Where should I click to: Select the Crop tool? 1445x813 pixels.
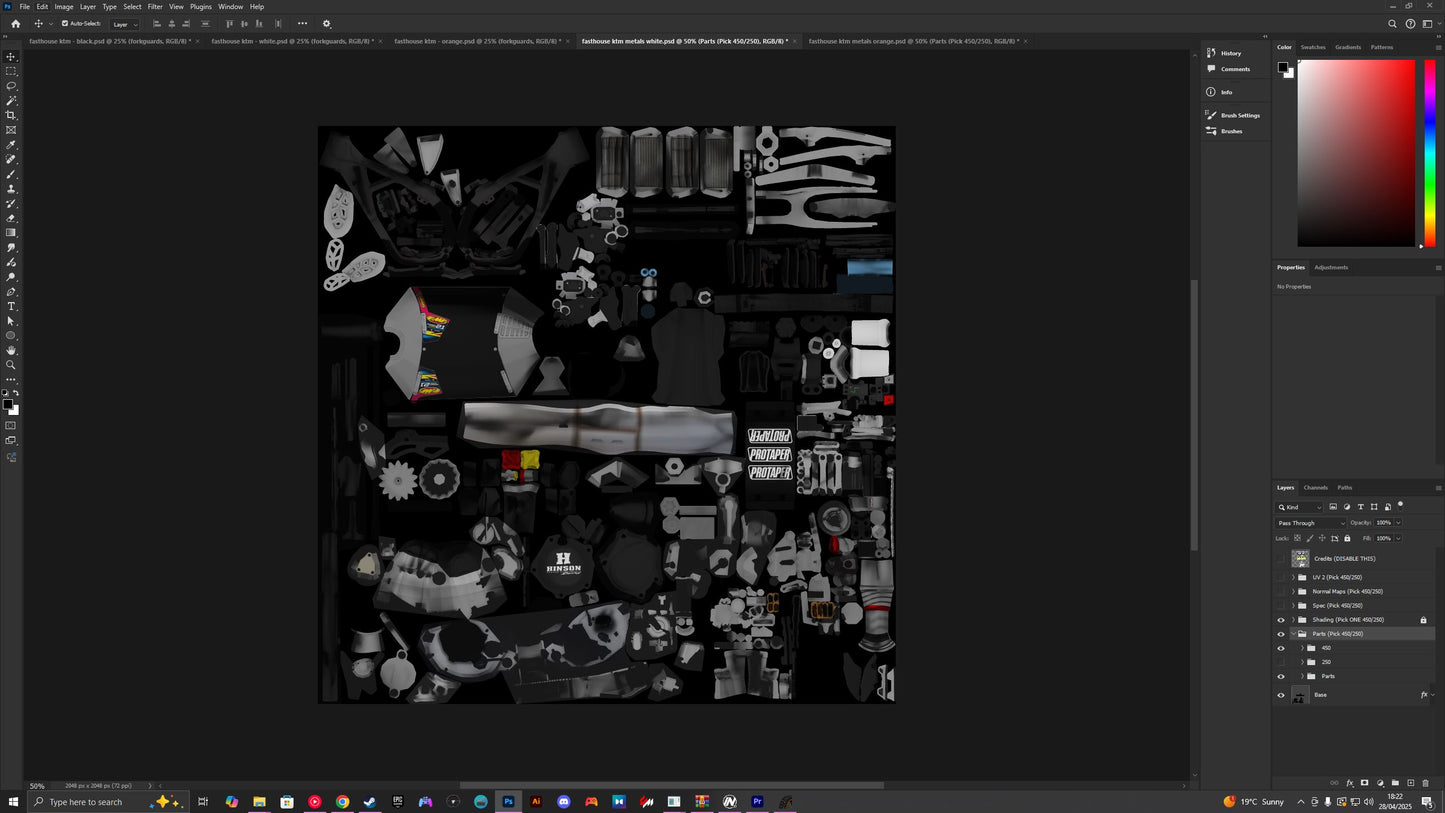coord(11,115)
